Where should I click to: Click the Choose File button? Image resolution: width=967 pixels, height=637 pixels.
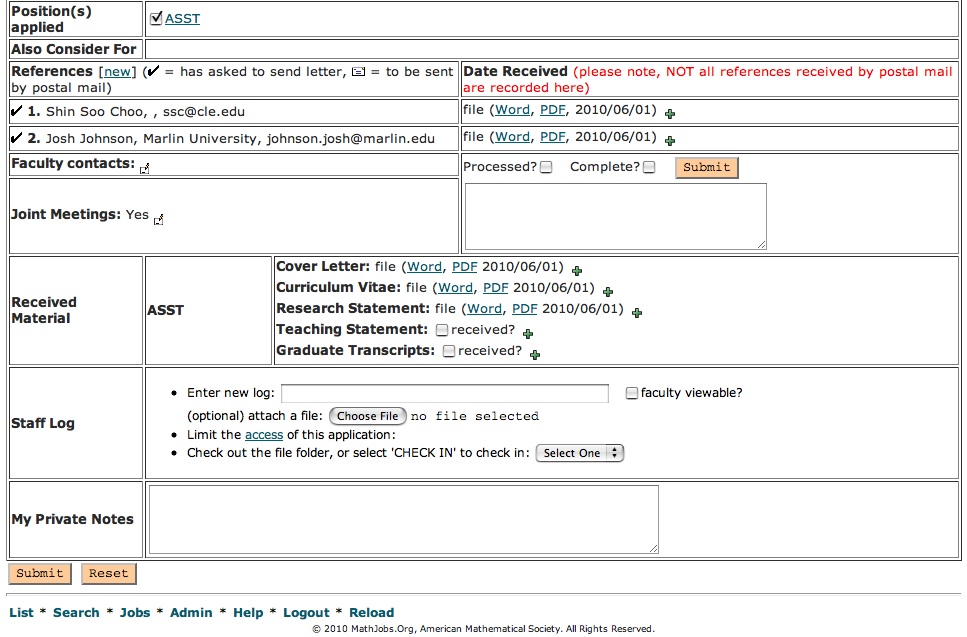tap(367, 416)
